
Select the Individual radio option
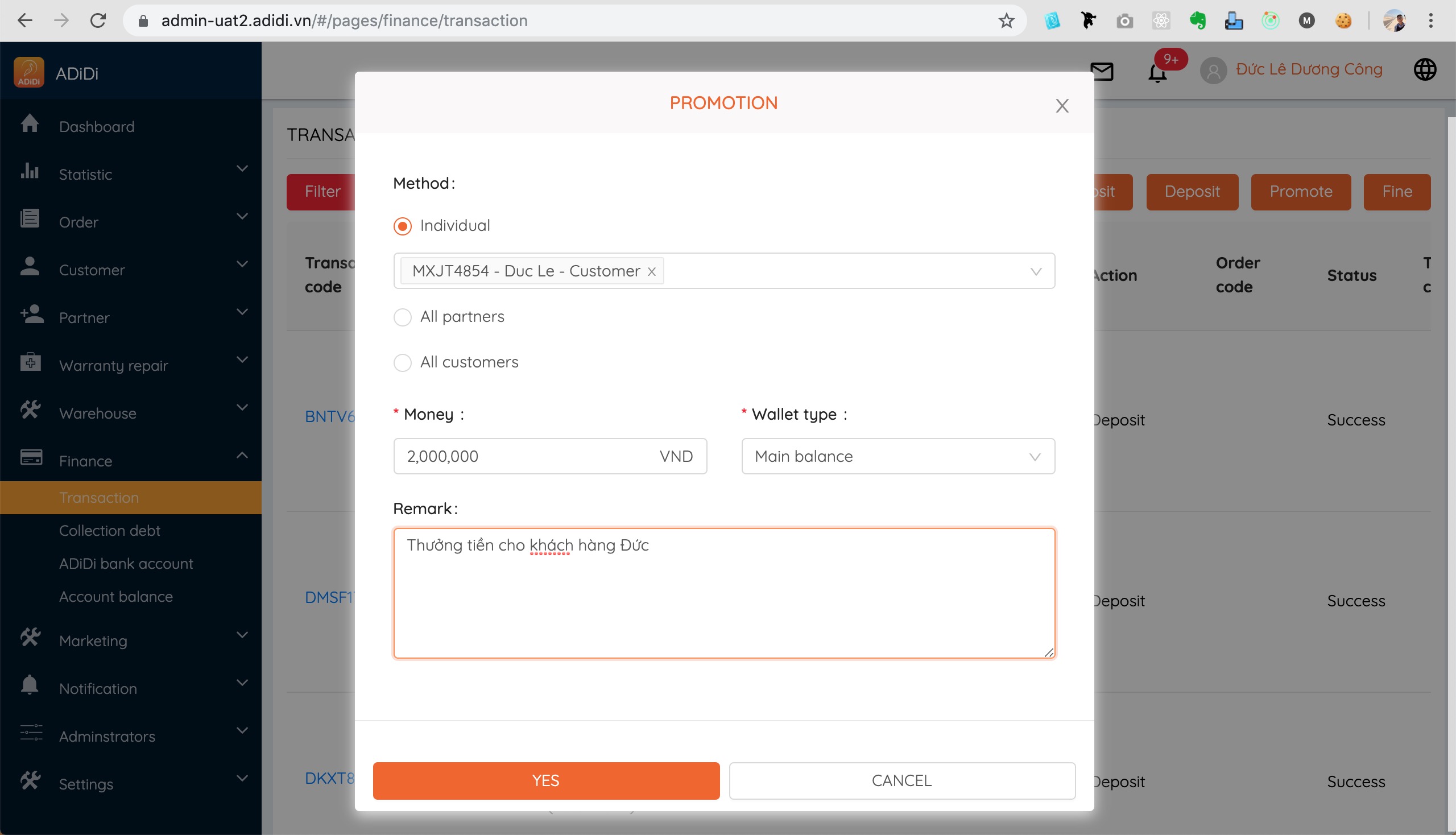click(x=403, y=226)
